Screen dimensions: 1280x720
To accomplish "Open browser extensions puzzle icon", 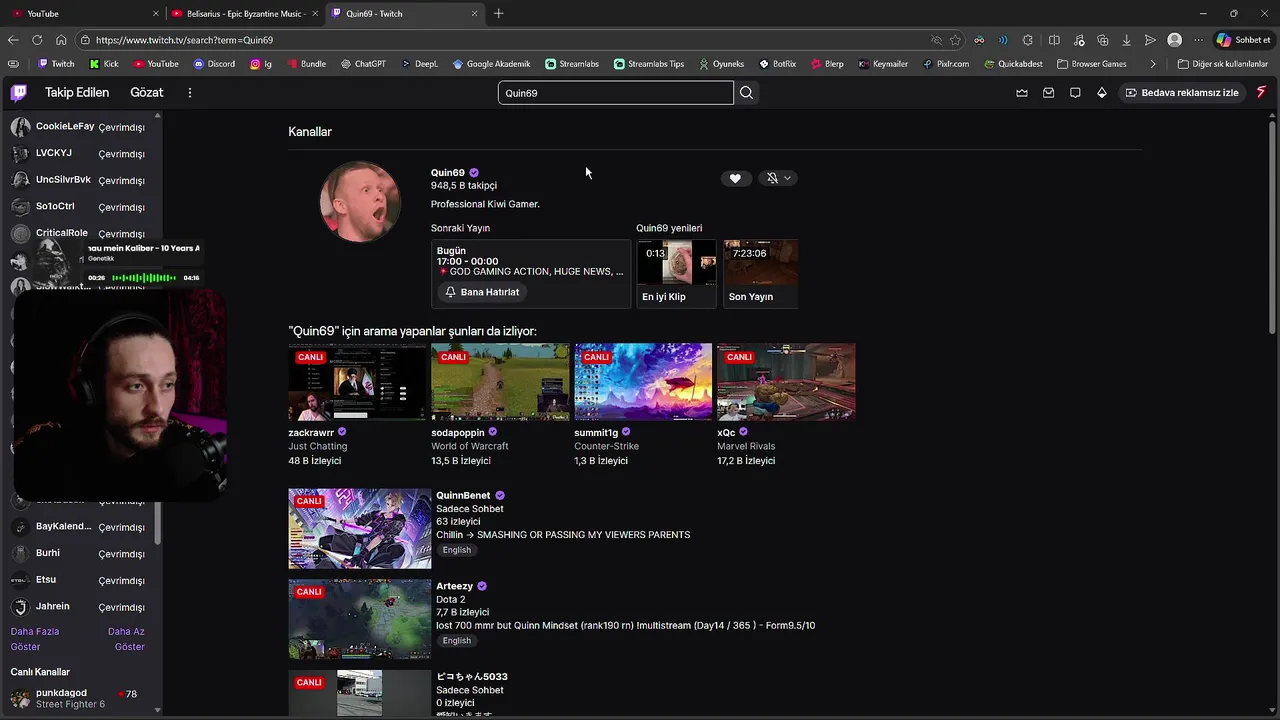I will click(1027, 40).
